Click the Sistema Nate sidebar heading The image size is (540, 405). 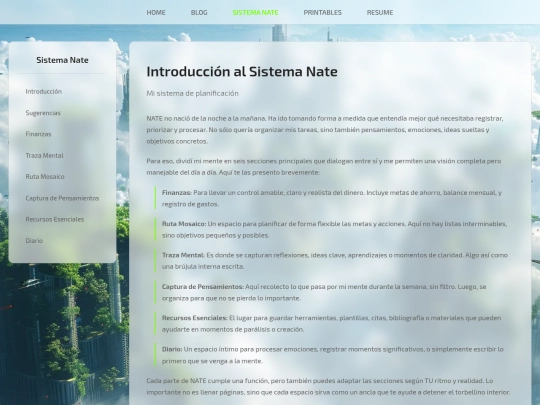pos(62,60)
